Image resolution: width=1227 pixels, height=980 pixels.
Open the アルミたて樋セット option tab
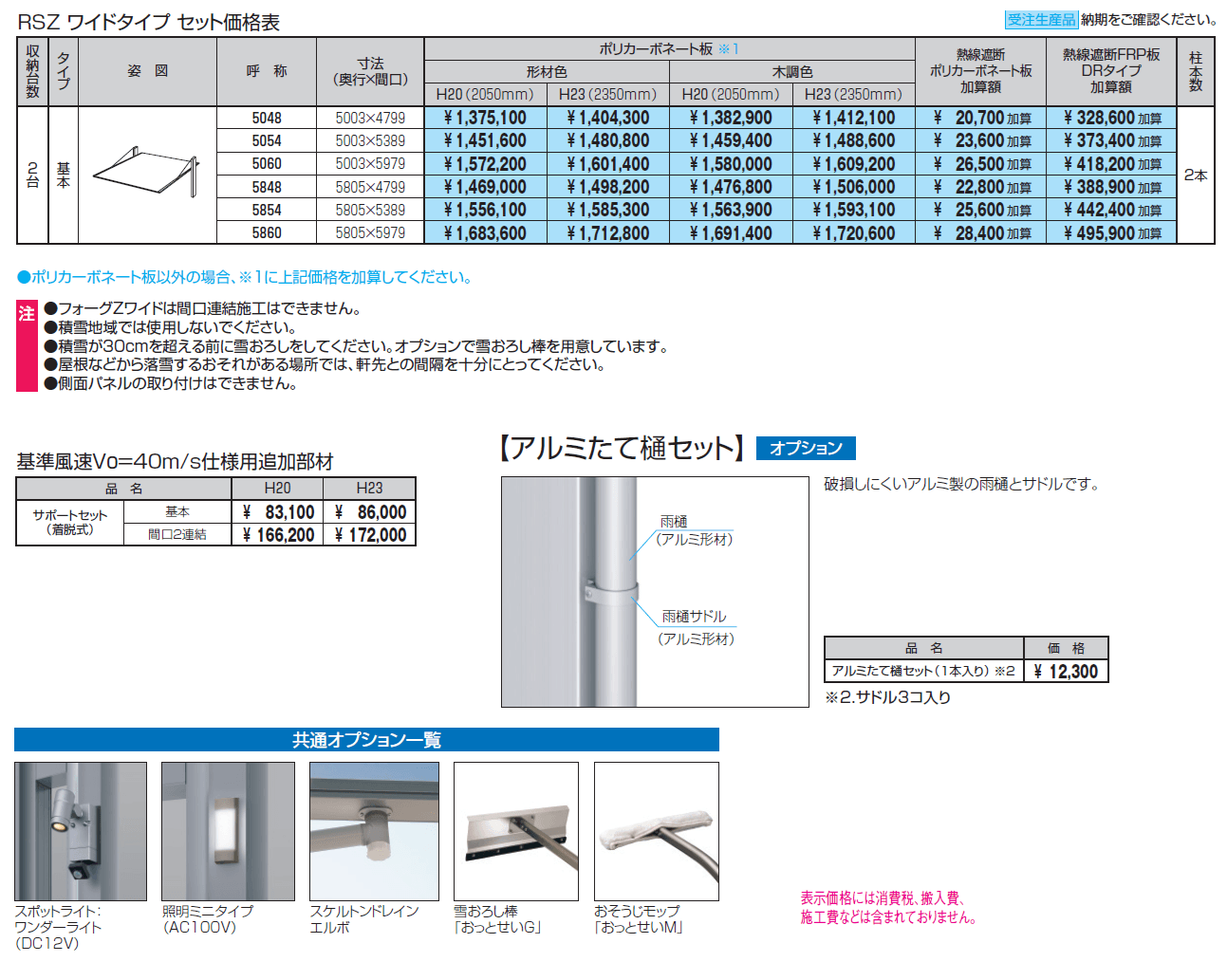pos(617,446)
